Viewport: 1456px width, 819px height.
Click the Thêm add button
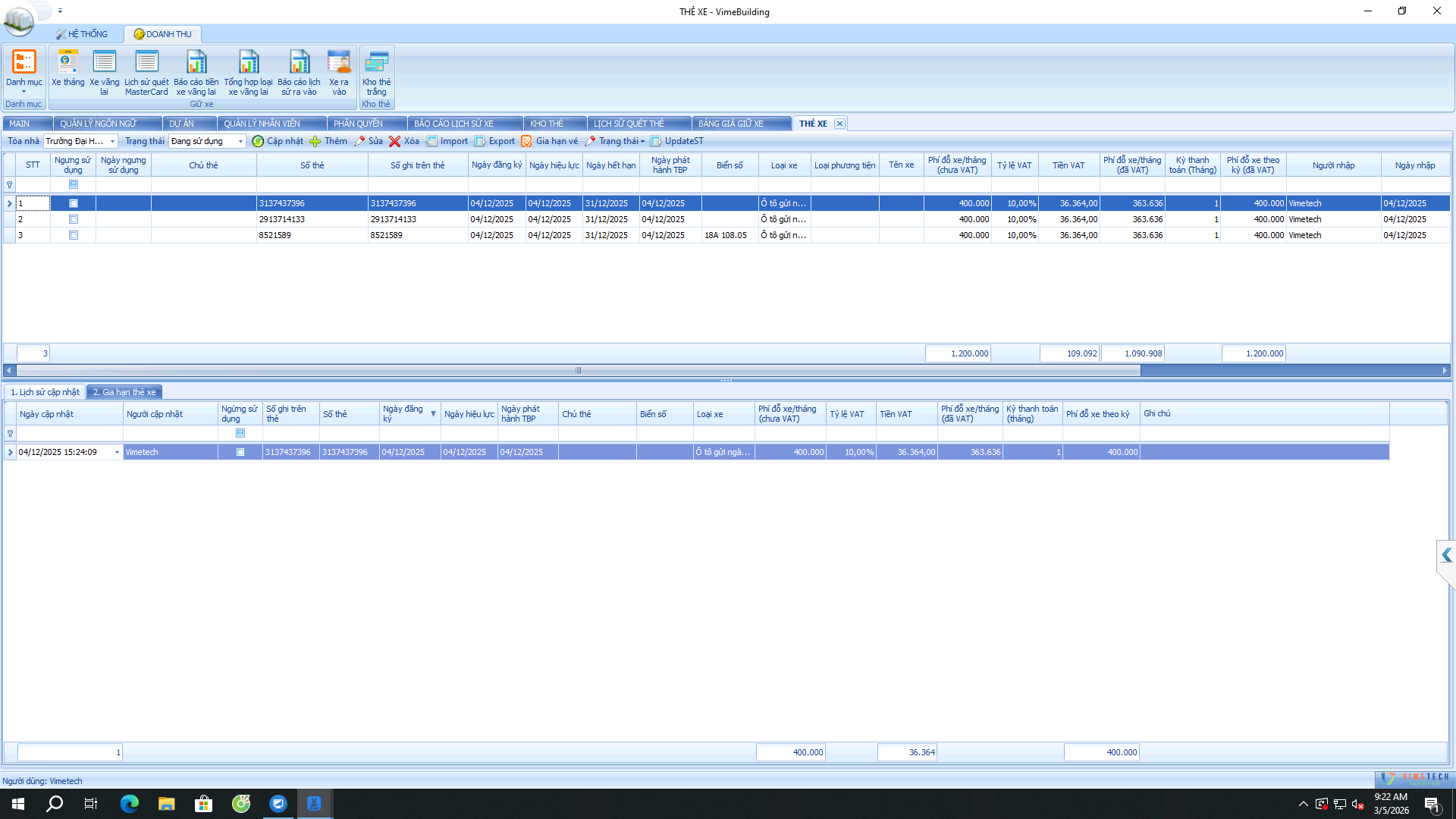pos(328,141)
